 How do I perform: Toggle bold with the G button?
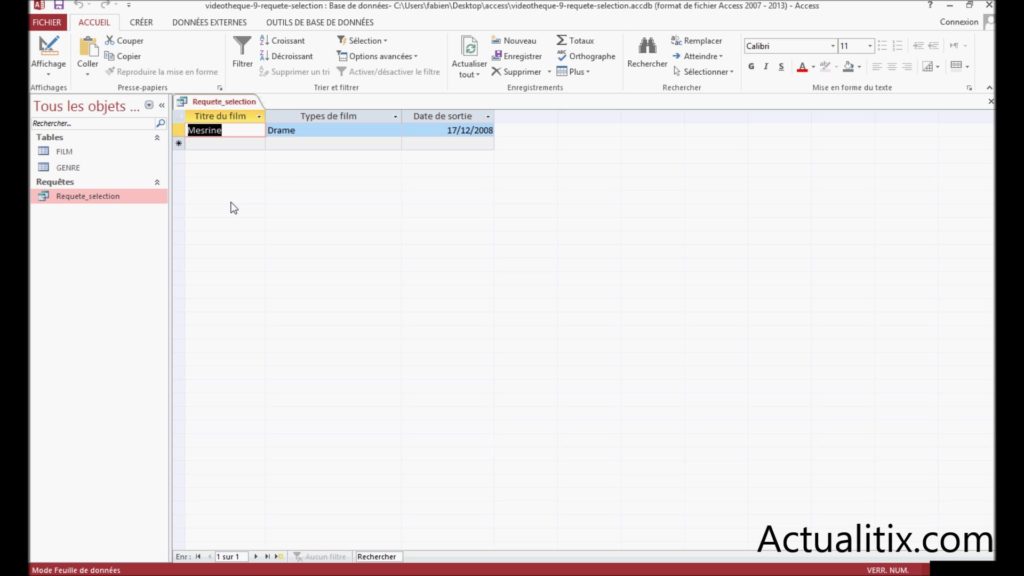tap(751, 66)
